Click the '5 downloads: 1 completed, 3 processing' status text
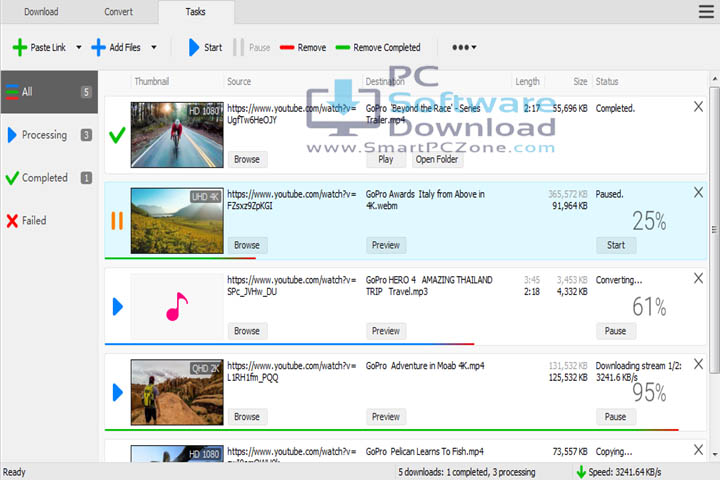The width and height of the screenshot is (720, 480). tap(467, 472)
